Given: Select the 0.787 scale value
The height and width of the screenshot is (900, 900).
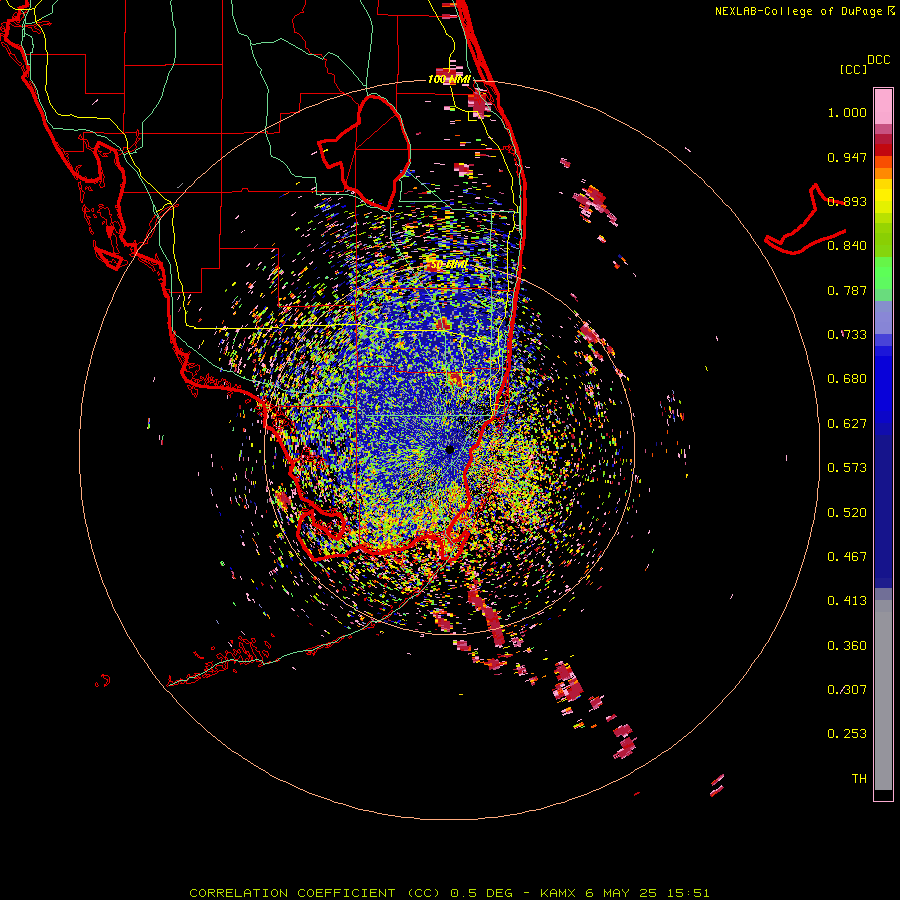Looking at the screenshot, I should (x=847, y=290).
